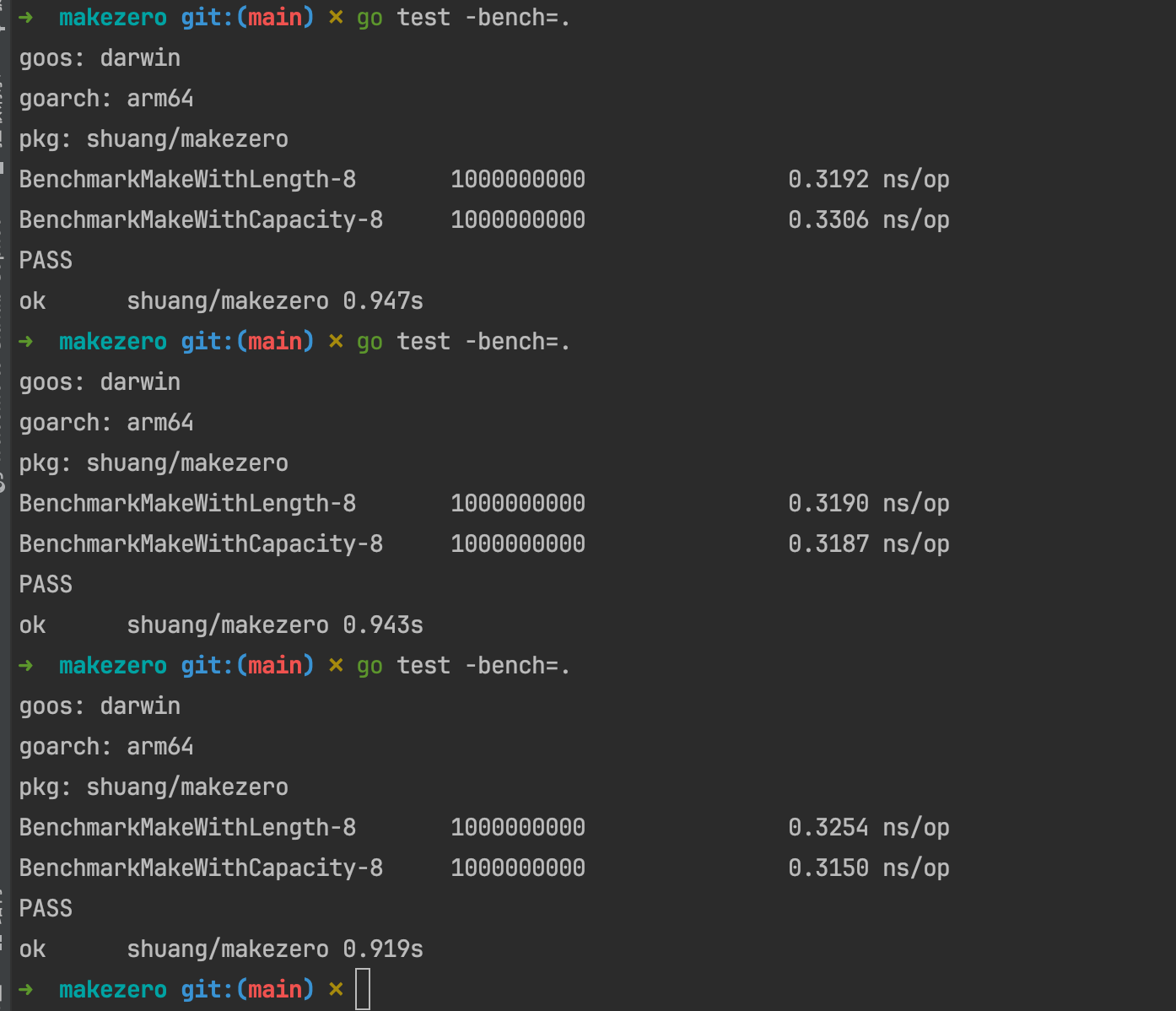Image resolution: width=1176 pixels, height=1011 pixels.
Task: Select the 0.3306 ns/op timing value
Action: point(868,219)
